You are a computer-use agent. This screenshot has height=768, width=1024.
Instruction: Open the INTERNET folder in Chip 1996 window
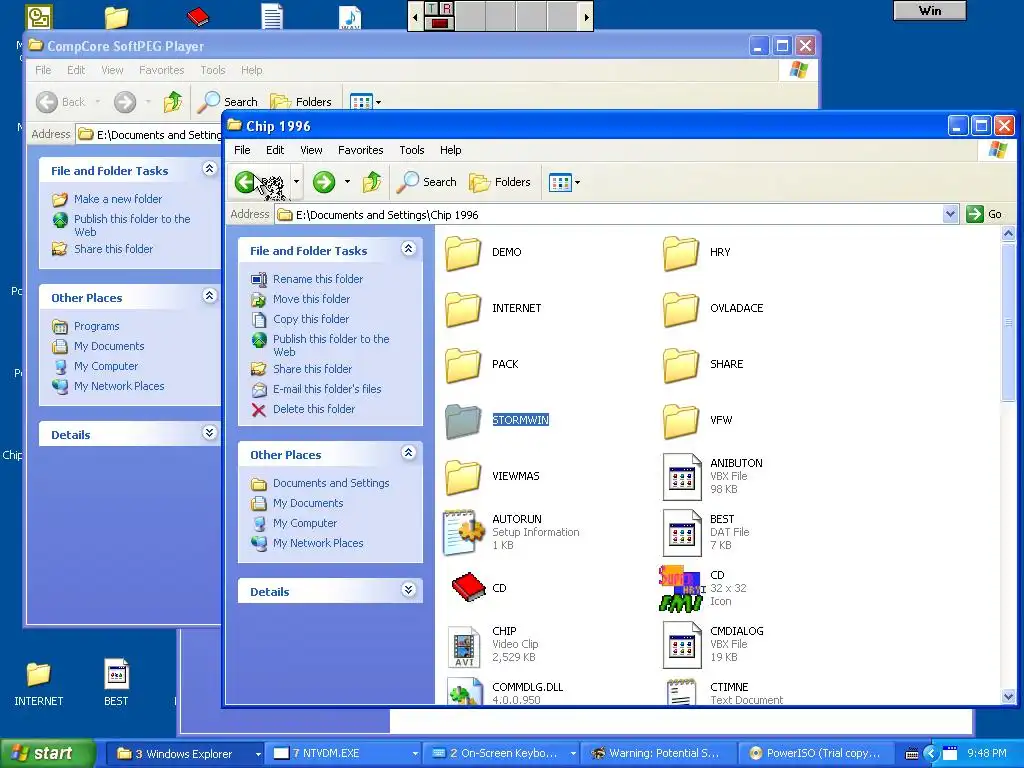(x=493, y=309)
